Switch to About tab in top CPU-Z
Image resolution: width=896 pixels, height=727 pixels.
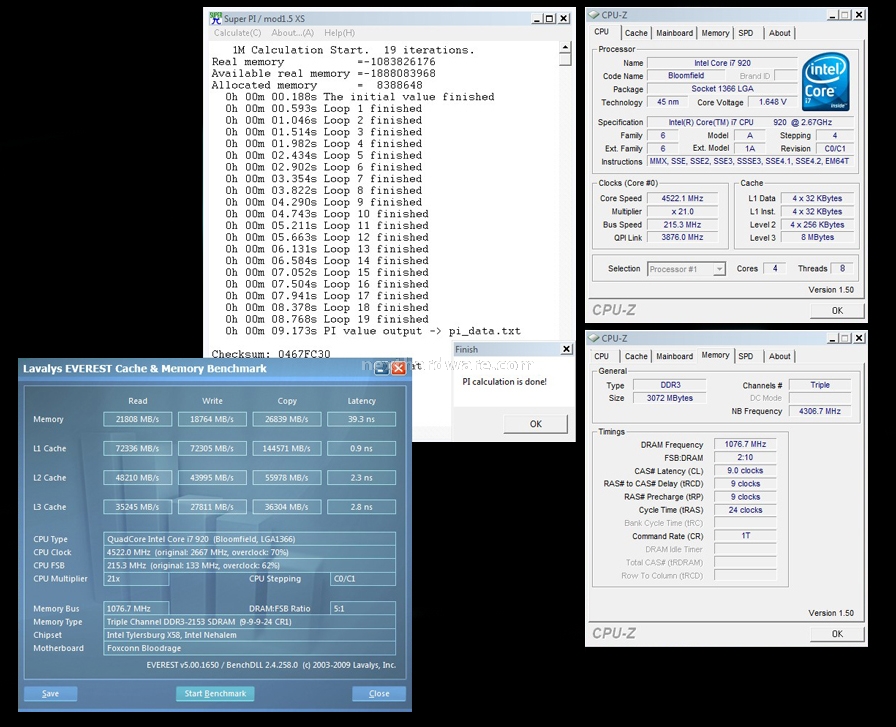[x=779, y=33]
